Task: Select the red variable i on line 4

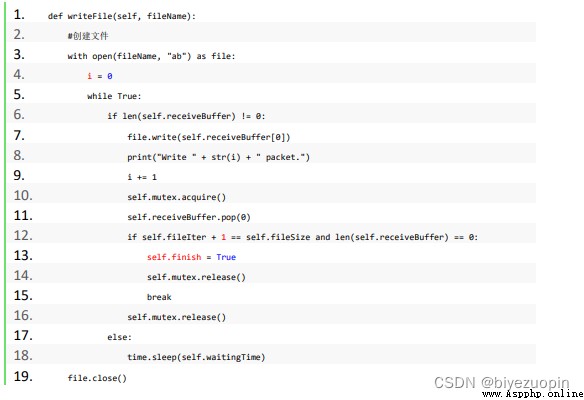Action: pyautogui.click(x=89, y=76)
